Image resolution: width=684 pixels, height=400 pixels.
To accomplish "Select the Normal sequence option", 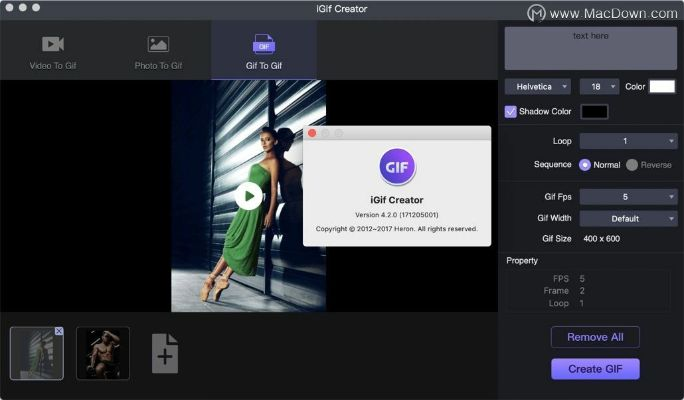I will (585, 165).
